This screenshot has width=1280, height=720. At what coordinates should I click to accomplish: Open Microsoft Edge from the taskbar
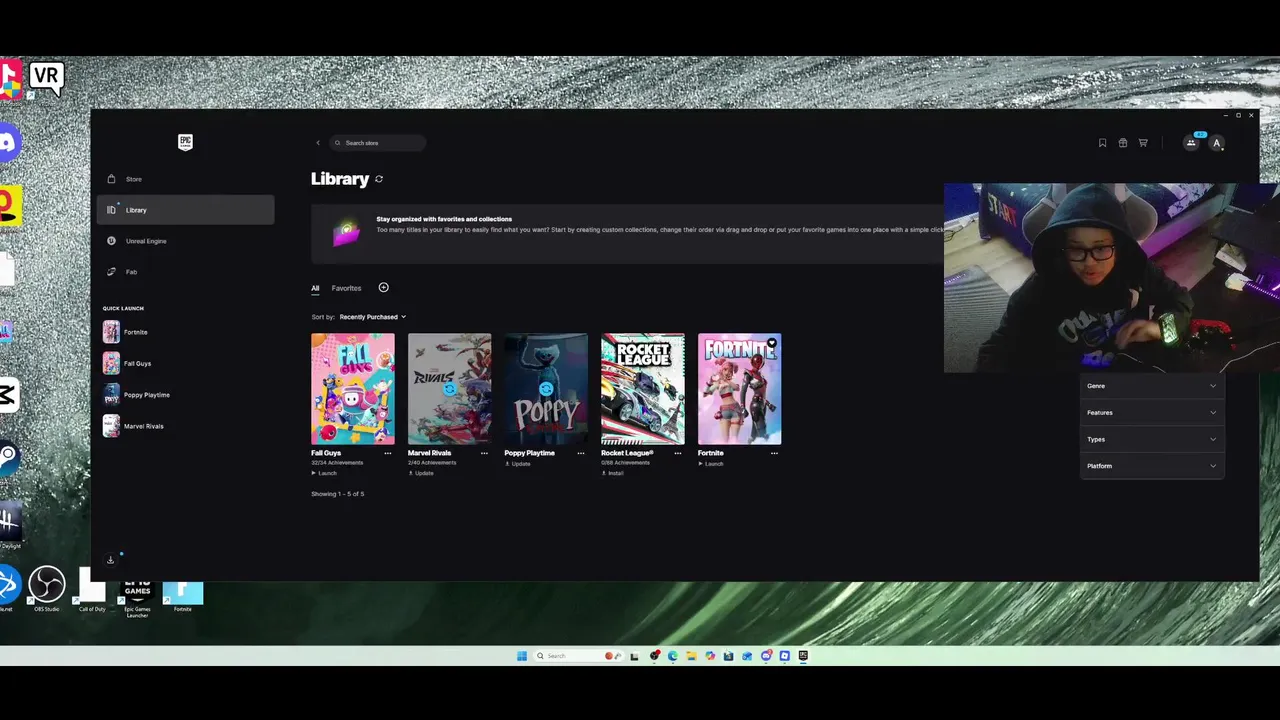(x=673, y=656)
